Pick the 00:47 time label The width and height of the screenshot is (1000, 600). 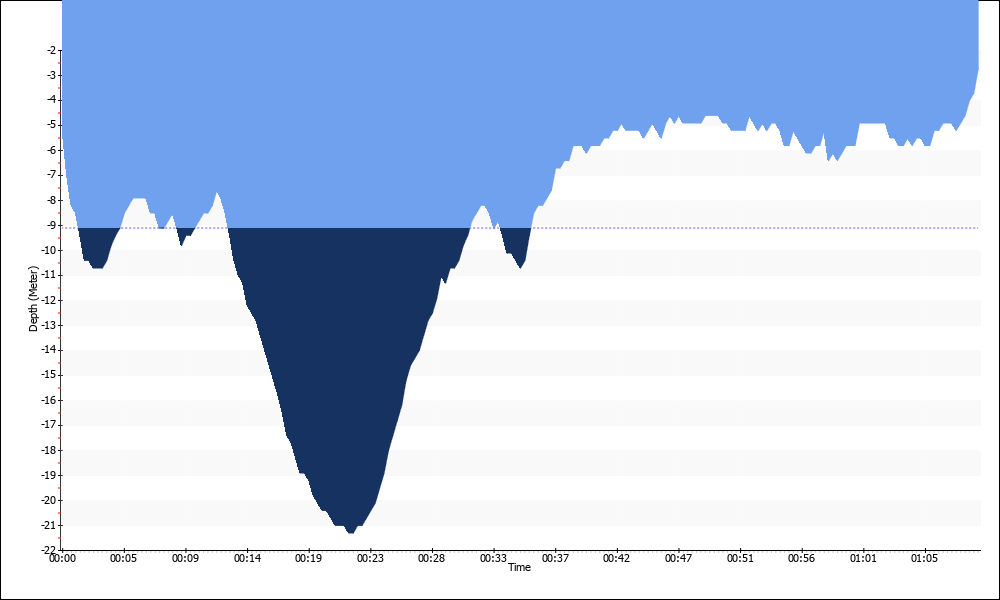[678, 559]
